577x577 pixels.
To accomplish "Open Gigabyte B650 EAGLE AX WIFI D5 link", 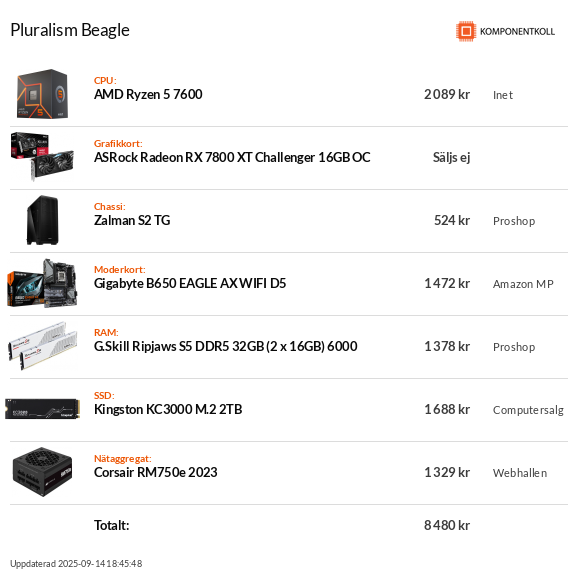I will tap(190, 283).
